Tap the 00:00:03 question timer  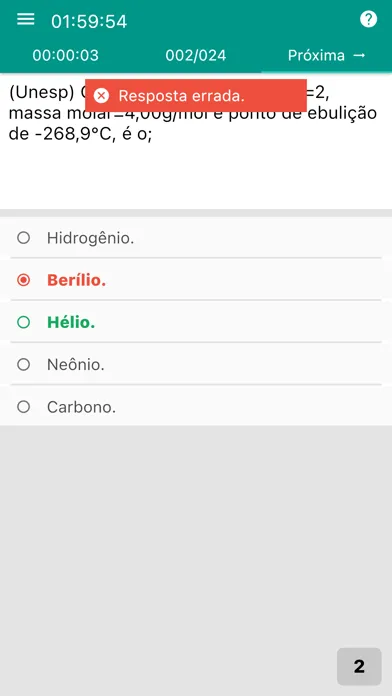tap(66, 55)
